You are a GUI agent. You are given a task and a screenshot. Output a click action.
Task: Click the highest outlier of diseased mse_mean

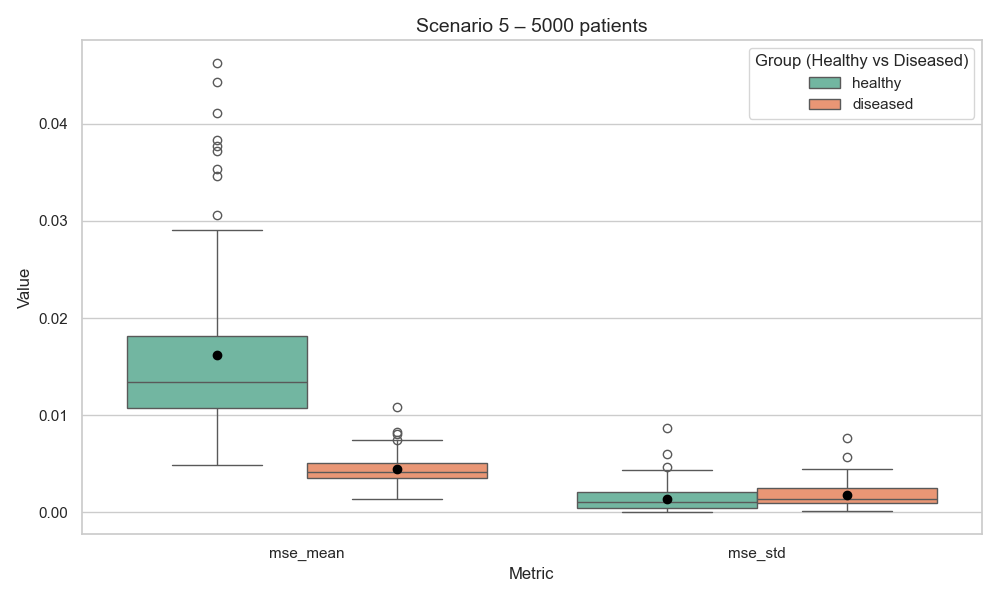coord(397,407)
